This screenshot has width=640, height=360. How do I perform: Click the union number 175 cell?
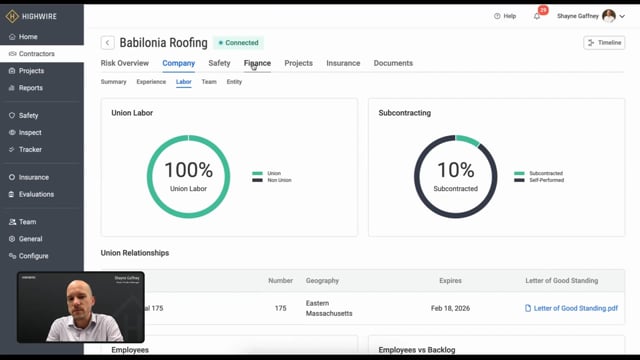coord(280,308)
